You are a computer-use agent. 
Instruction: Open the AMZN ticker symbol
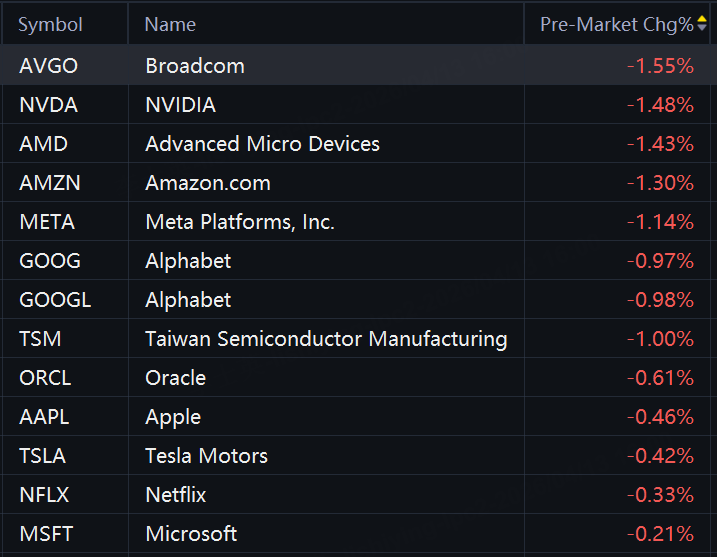[x=50, y=183]
